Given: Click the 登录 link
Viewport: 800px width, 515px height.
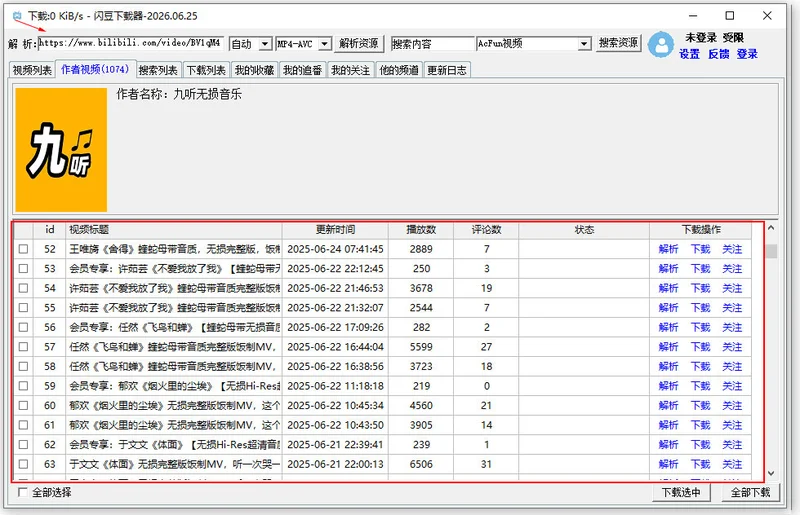Looking at the screenshot, I should (x=747, y=54).
